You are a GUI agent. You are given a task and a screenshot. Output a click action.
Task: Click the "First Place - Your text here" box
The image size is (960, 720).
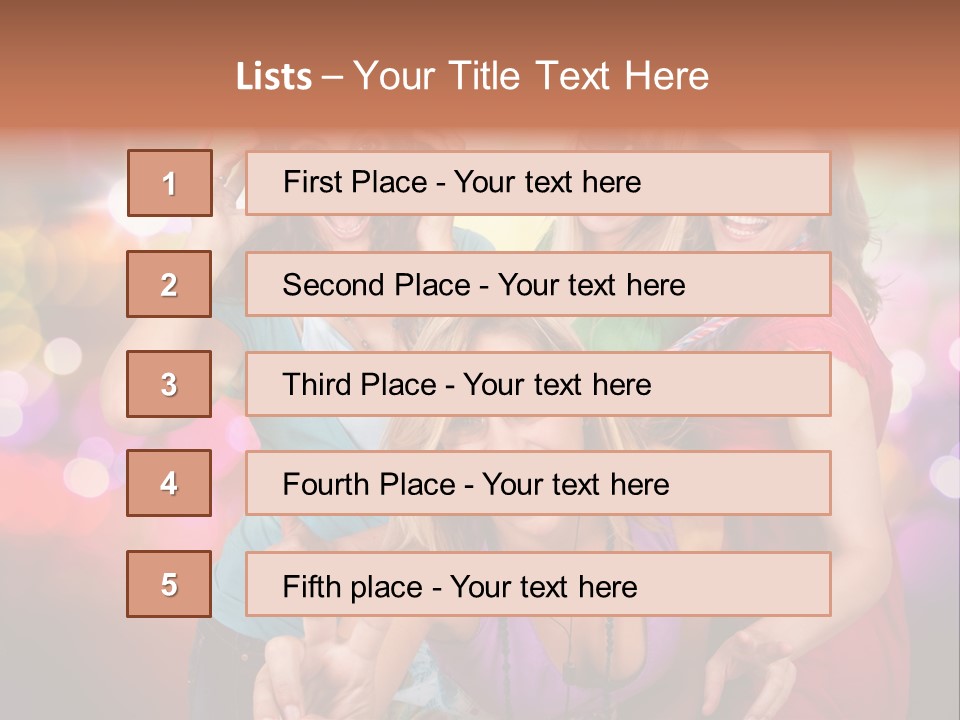tap(538, 183)
